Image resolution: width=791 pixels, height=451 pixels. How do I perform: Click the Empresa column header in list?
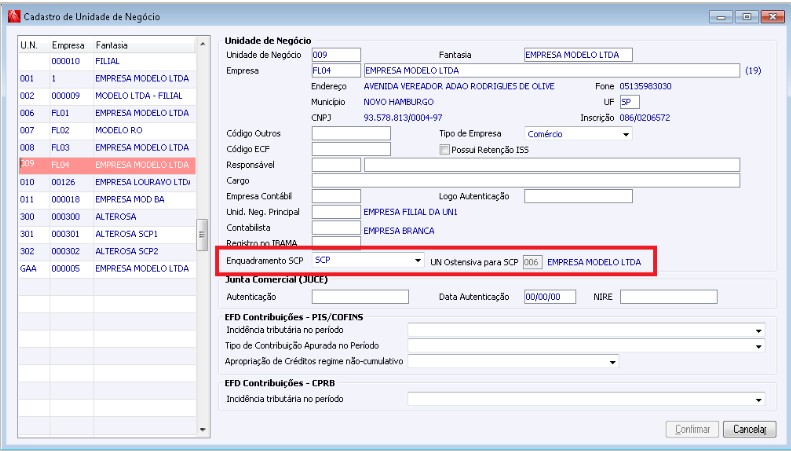[71, 45]
